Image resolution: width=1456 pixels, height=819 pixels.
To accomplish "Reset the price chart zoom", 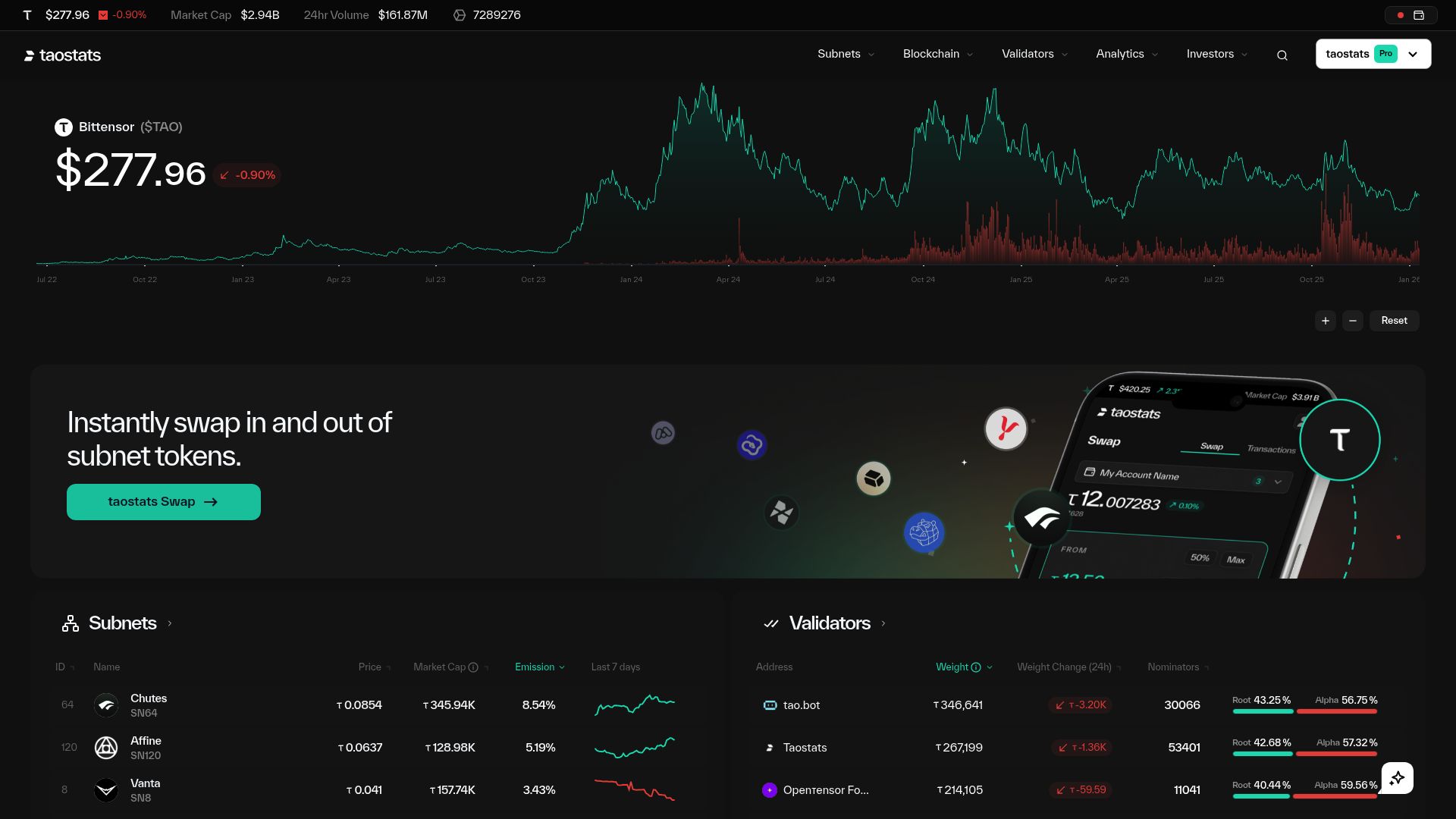I will 1394,320.
